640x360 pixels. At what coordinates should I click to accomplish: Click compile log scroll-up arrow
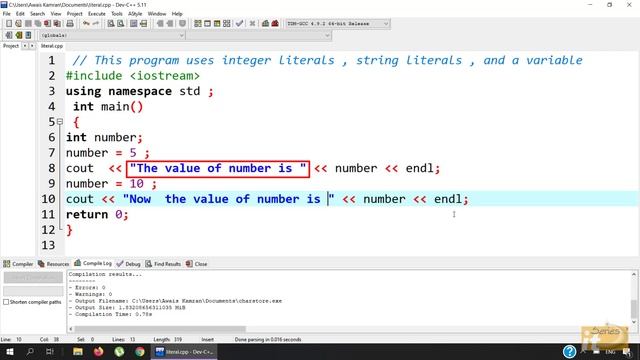point(634,274)
